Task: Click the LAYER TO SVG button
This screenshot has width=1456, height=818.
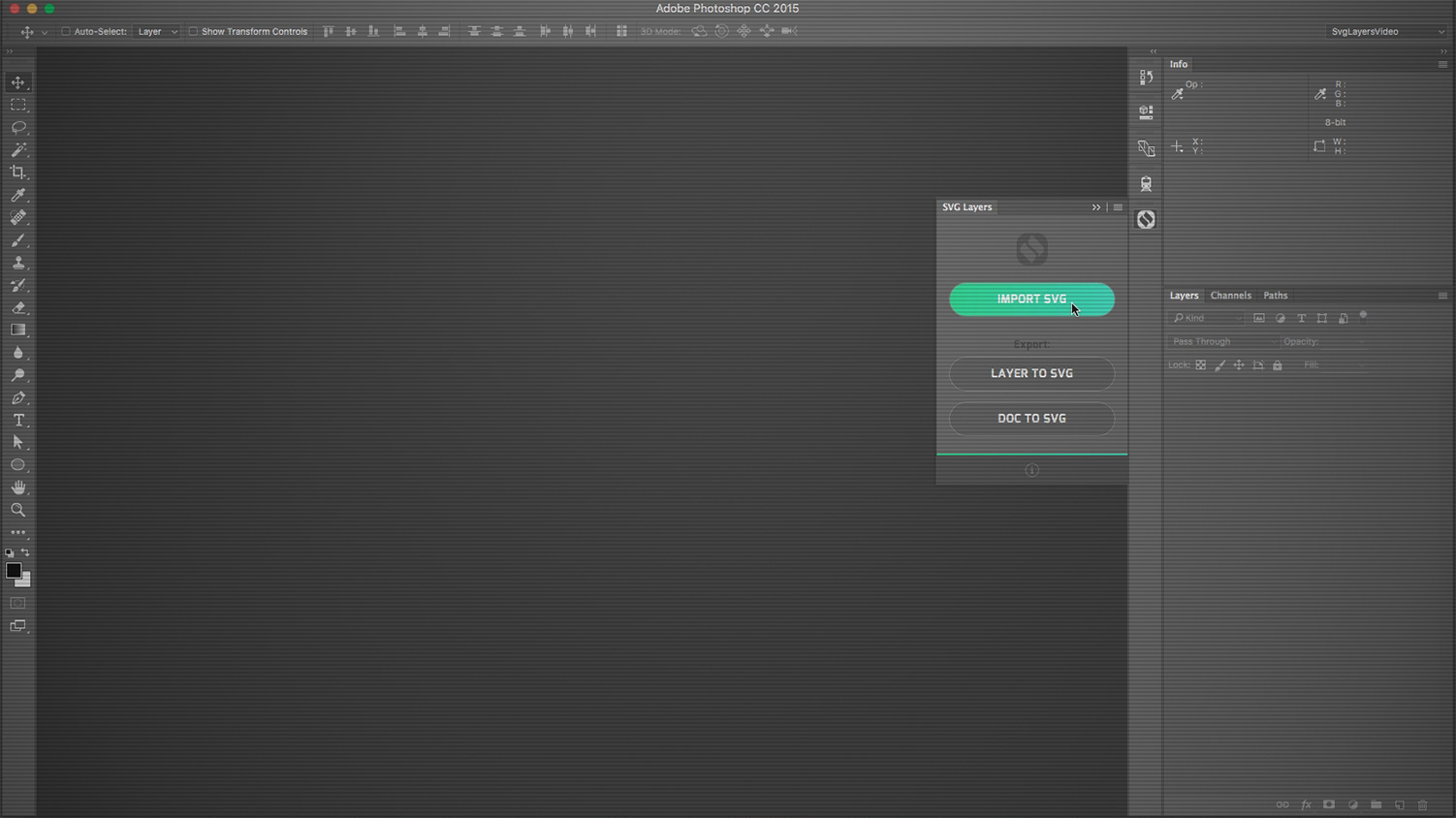Action: [x=1031, y=373]
